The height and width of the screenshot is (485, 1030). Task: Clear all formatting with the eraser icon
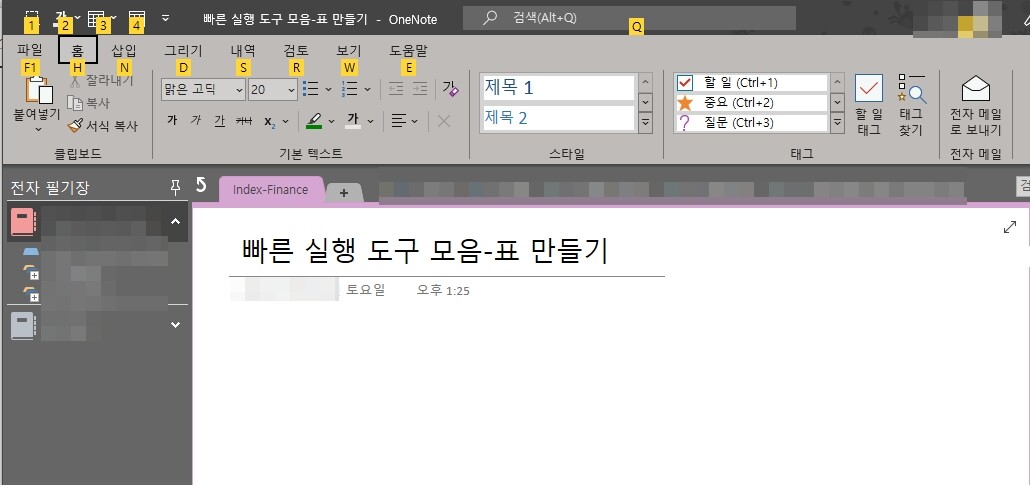pyautogui.click(x=451, y=89)
